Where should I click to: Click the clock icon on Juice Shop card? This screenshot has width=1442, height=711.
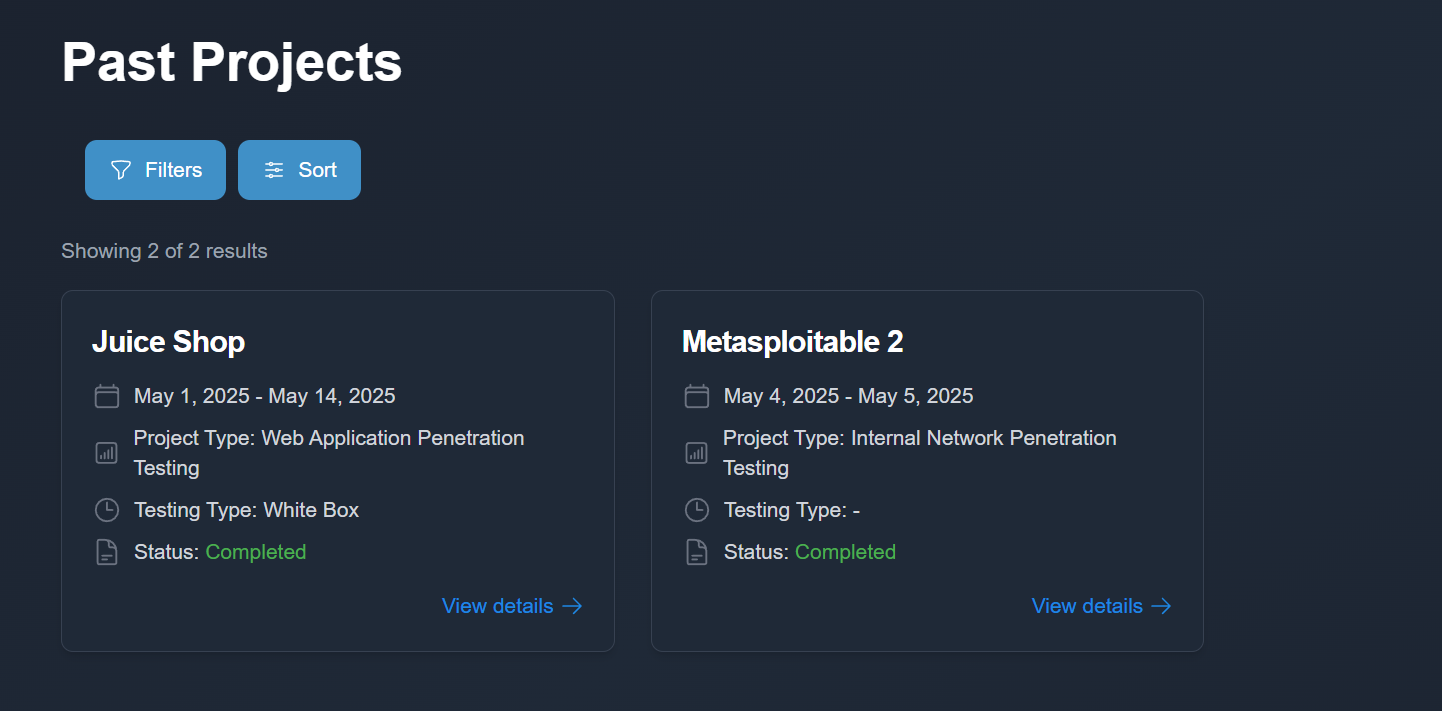107,510
